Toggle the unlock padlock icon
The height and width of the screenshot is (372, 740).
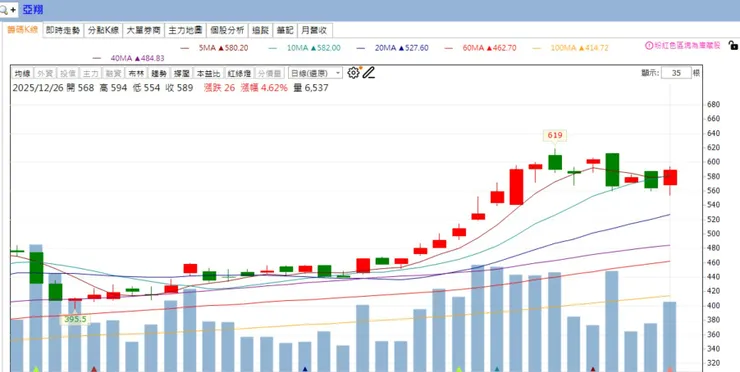(x=733, y=45)
